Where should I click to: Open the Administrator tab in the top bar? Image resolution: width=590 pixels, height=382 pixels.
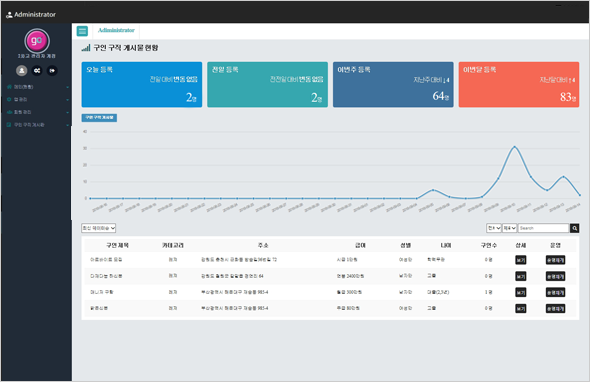tap(116, 30)
